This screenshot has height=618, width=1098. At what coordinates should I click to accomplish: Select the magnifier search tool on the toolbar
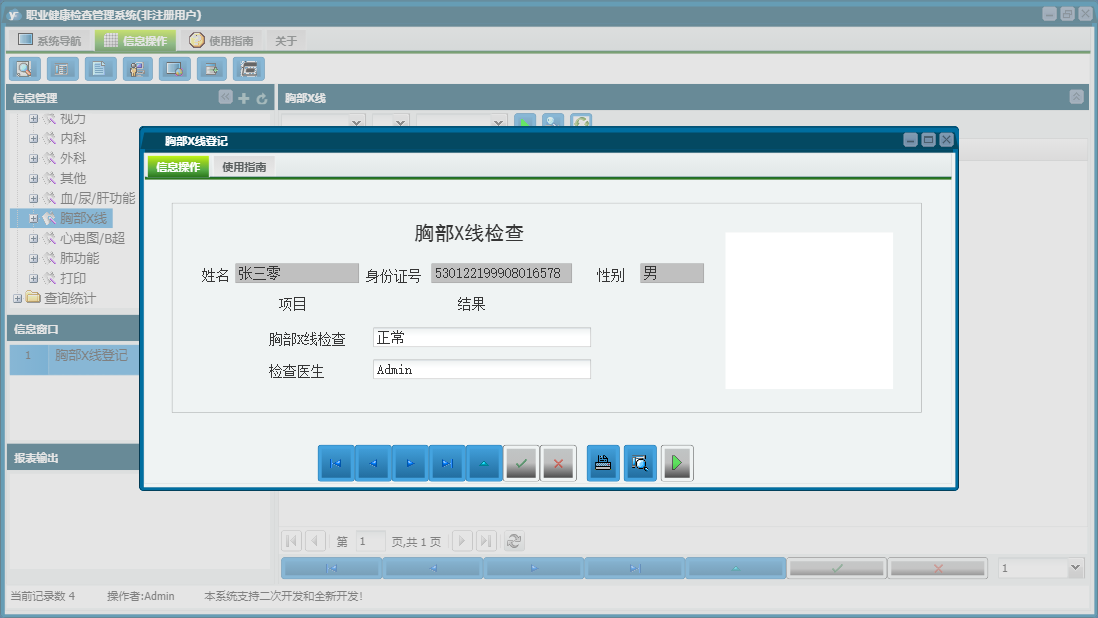pyautogui.click(x=24, y=68)
